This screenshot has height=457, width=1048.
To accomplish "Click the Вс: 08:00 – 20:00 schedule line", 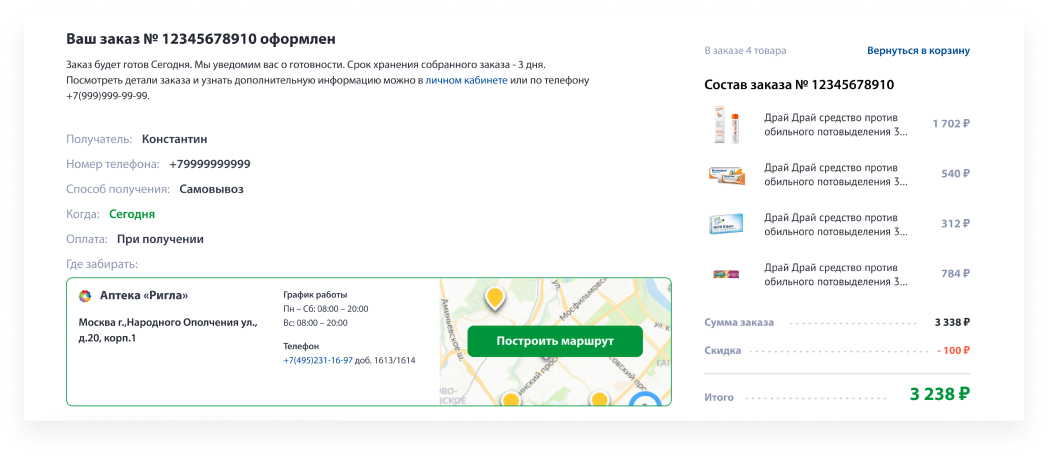I will tap(315, 323).
